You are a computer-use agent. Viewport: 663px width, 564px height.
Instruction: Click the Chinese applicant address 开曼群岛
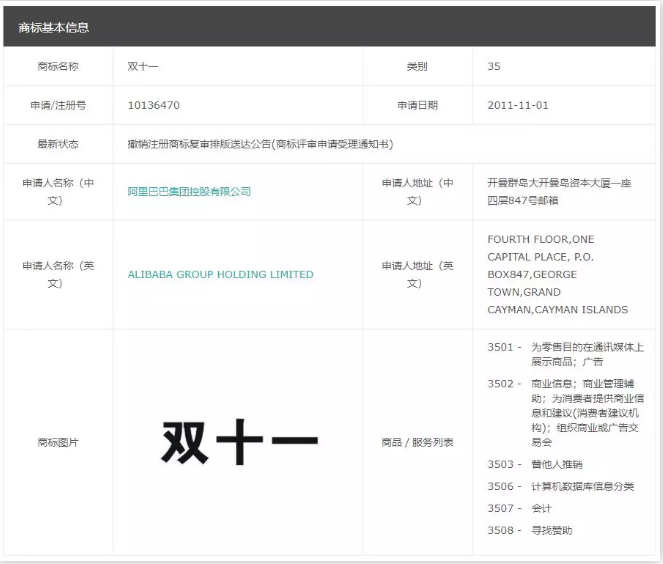tap(558, 191)
